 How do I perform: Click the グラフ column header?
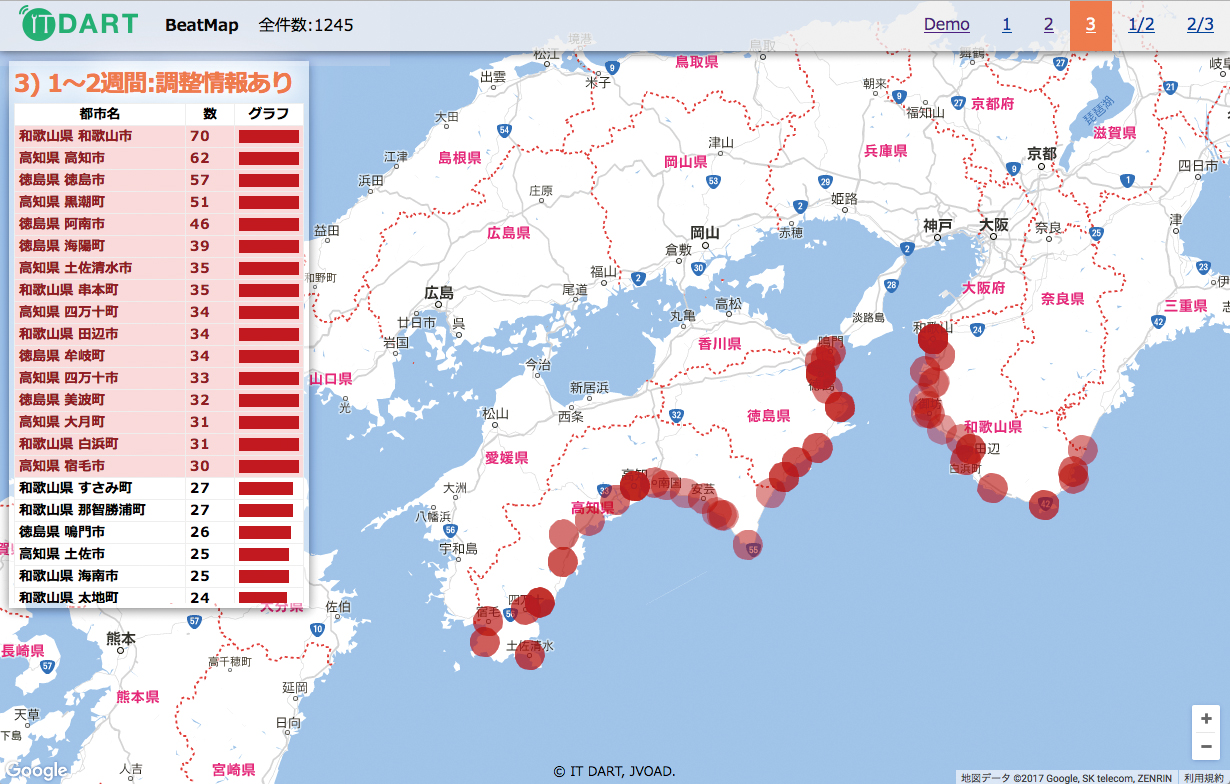click(x=268, y=114)
